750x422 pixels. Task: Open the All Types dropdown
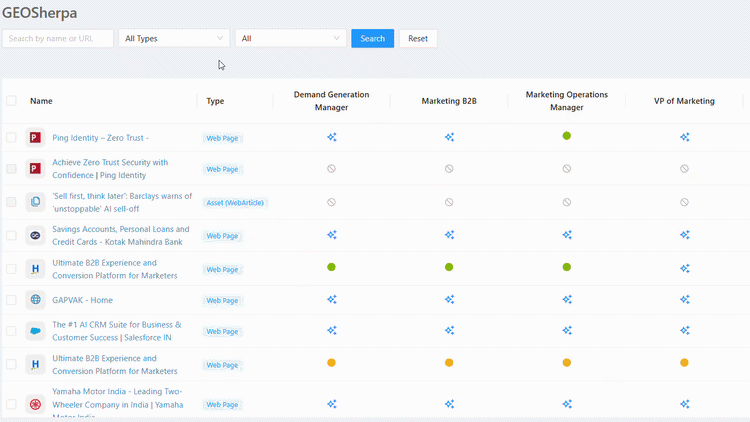click(174, 38)
